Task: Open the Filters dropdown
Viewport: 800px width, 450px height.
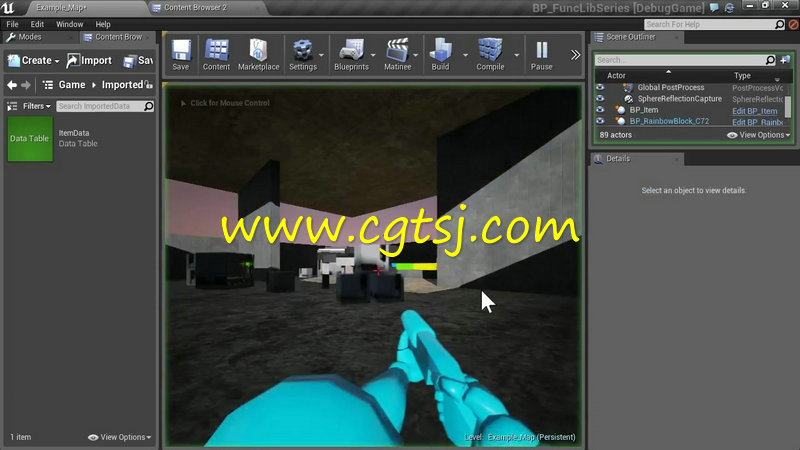Action: tap(37, 106)
